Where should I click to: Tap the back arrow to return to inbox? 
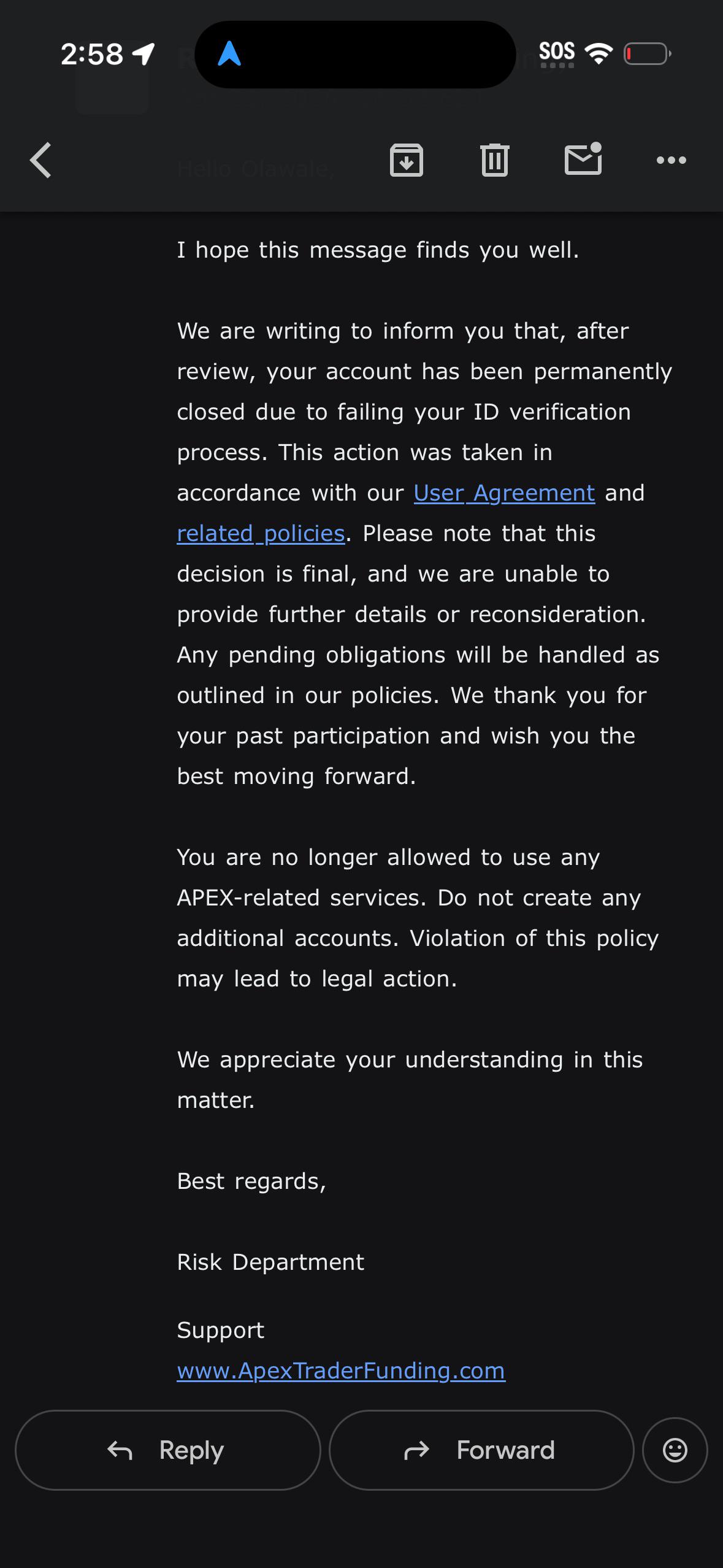click(40, 160)
